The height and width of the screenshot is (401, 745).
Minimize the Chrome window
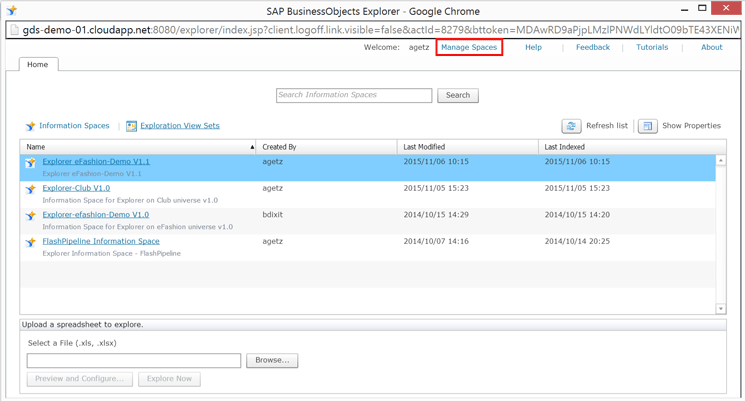(x=684, y=10)
